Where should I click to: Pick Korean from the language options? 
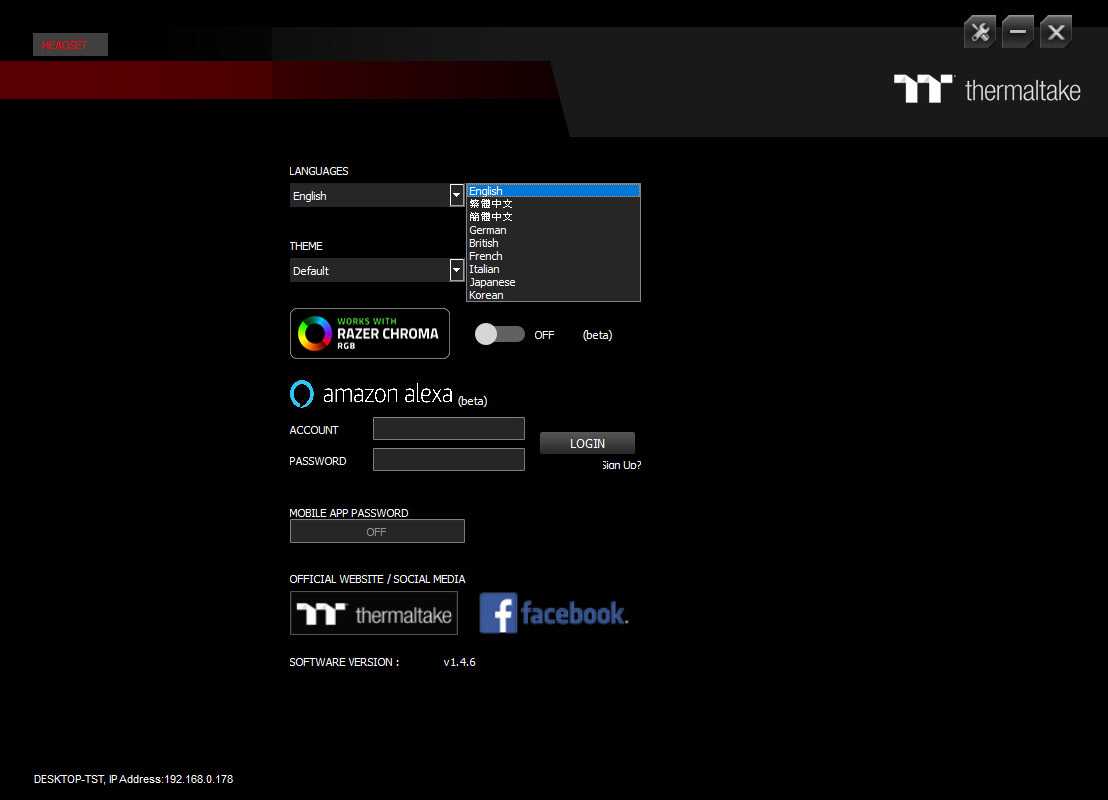(x=486, y=295)
